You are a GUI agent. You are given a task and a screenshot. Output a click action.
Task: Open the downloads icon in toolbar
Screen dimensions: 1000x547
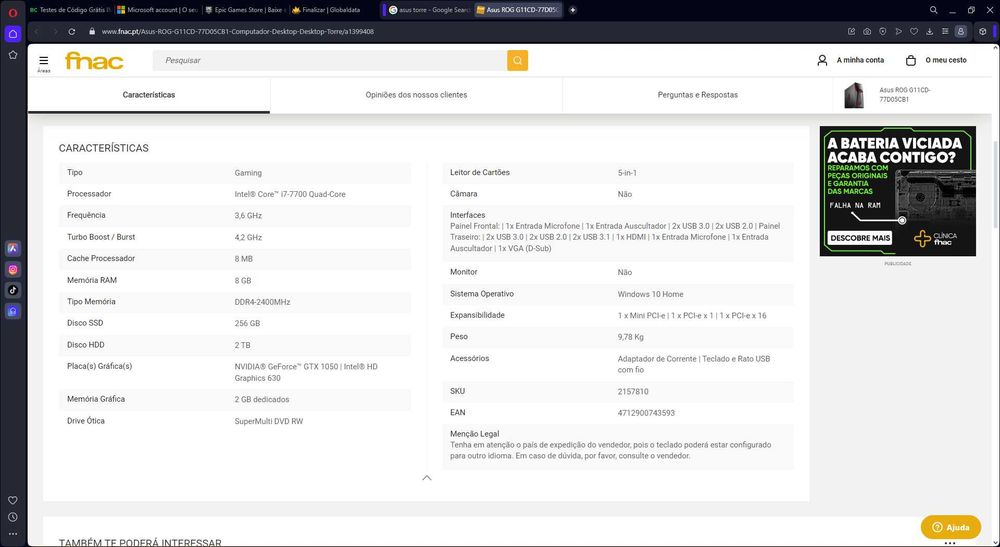929,31
